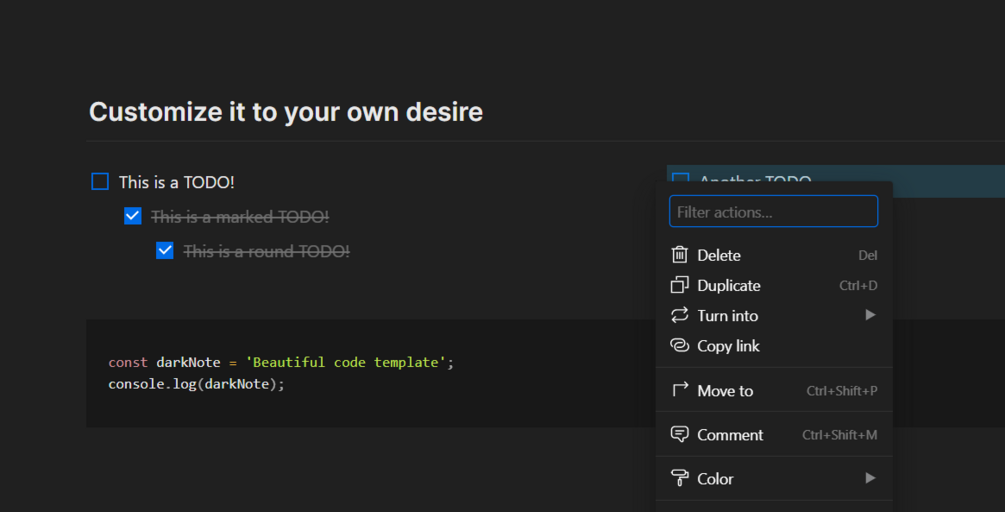
Task: Check the "This is a TODO!" checkbox
Action: [100, 182]
